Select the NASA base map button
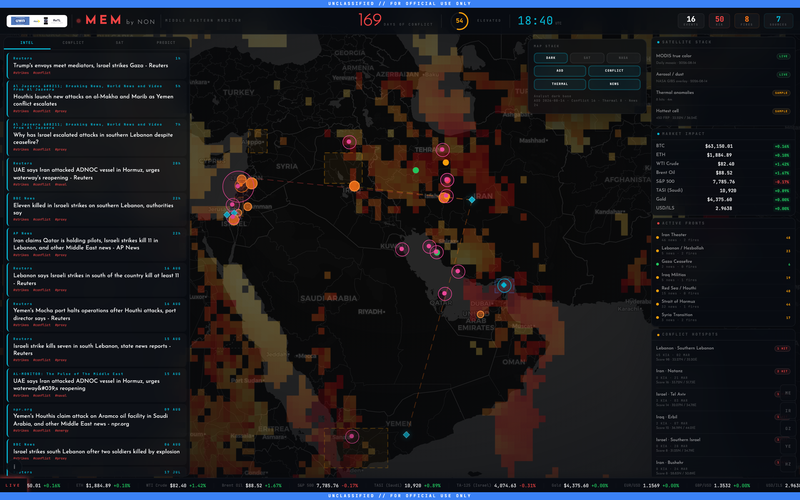Image resolution: width=800 pixels, height=500 pixels. click(623, 58)
